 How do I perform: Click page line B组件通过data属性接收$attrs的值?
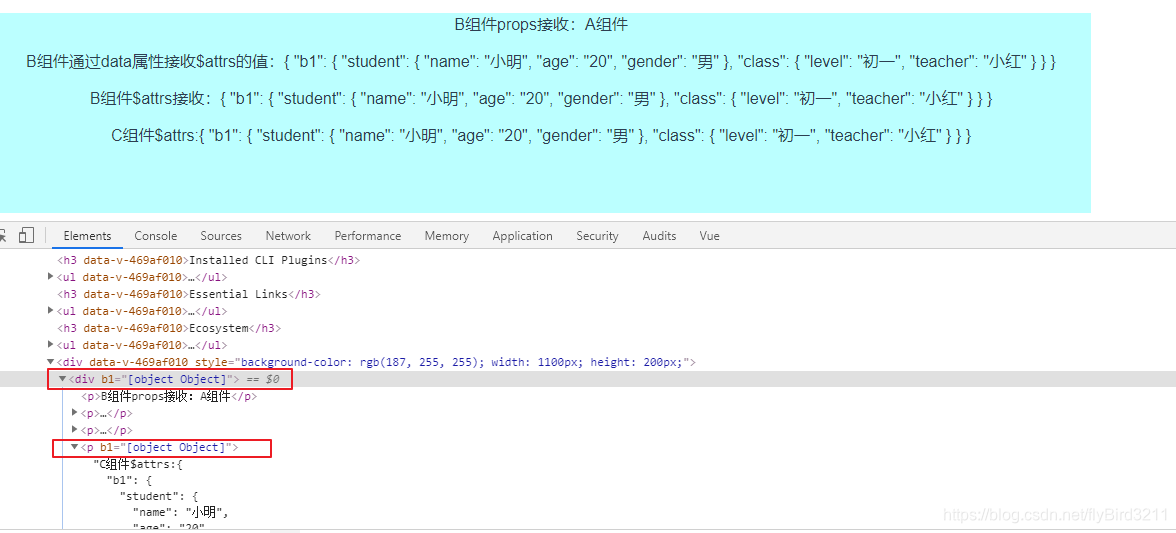pos(542,61)
